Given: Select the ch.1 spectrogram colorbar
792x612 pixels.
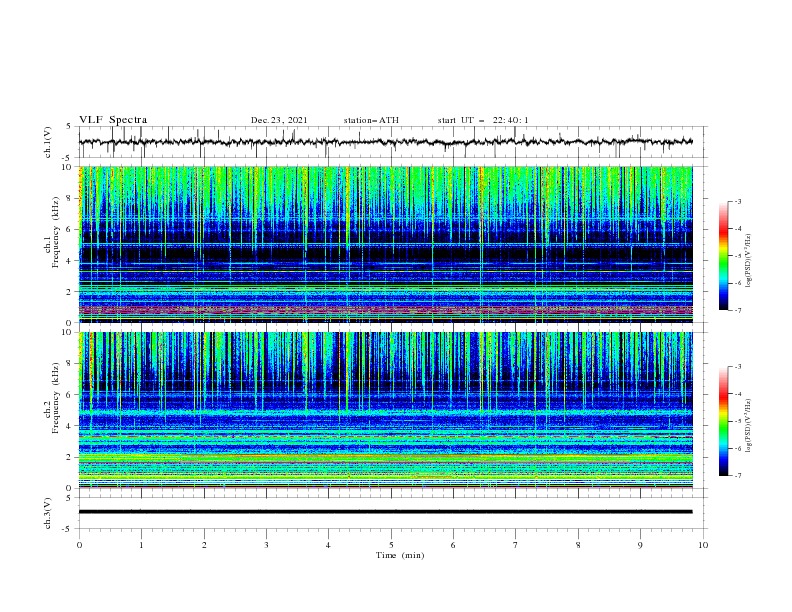Looking at the screenshot, I should coord(723,256).
